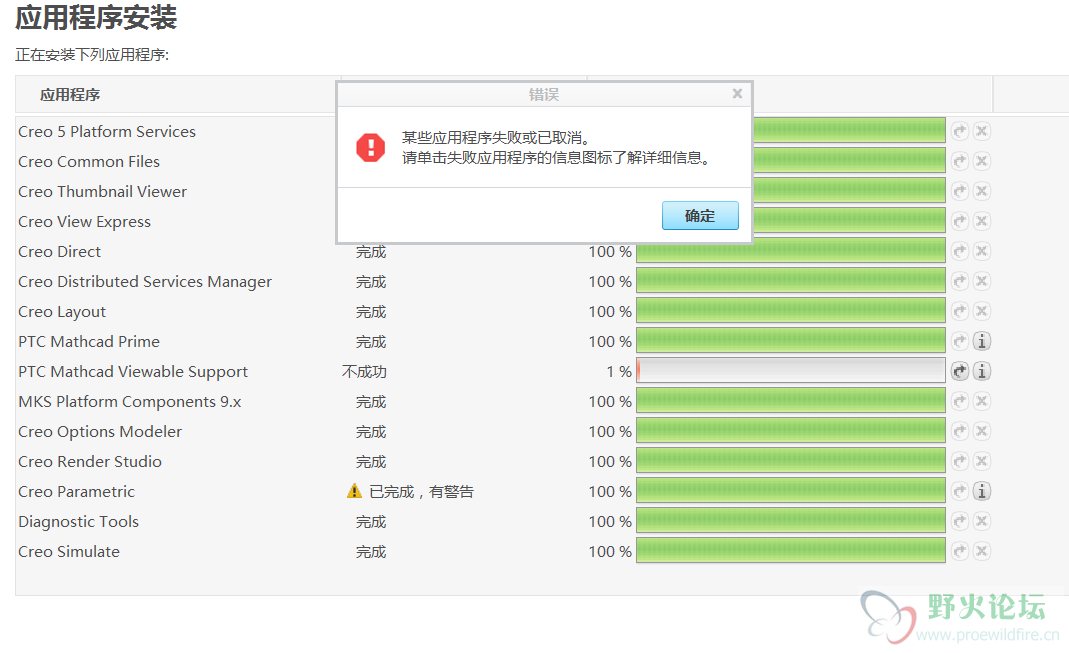Select the Creo Render Studio name
This screenshot has height=653, width=1069.
pyautogui.click(x=90, y=461)
